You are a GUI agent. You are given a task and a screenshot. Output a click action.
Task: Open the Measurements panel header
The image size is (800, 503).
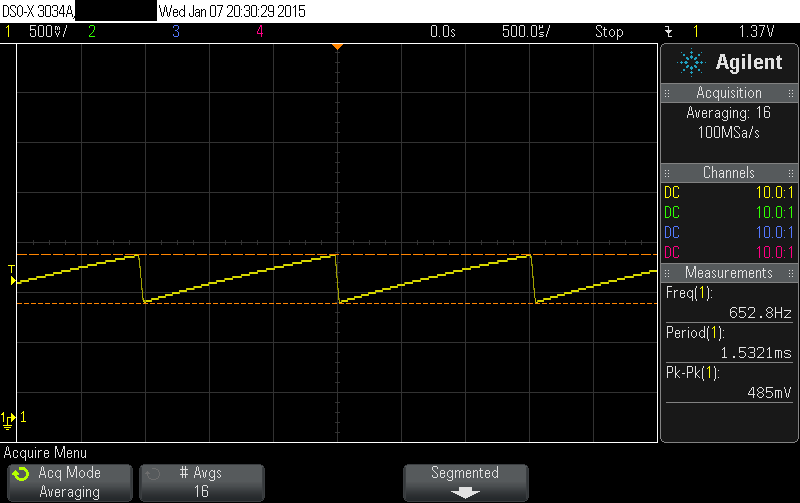pos(729,273)
